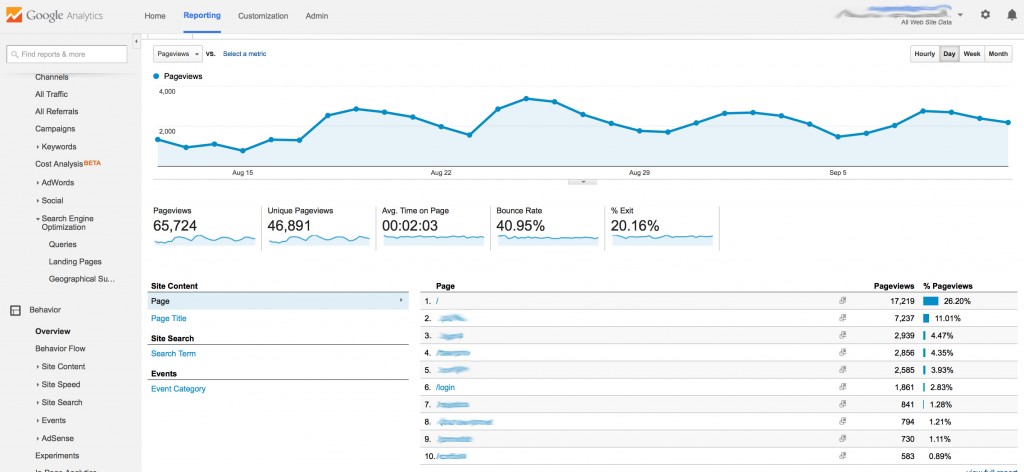The width and height of the screenshot is (1024, 472).
Task: Open the Pageviews metric dropdown
Action: pos(178,54)
